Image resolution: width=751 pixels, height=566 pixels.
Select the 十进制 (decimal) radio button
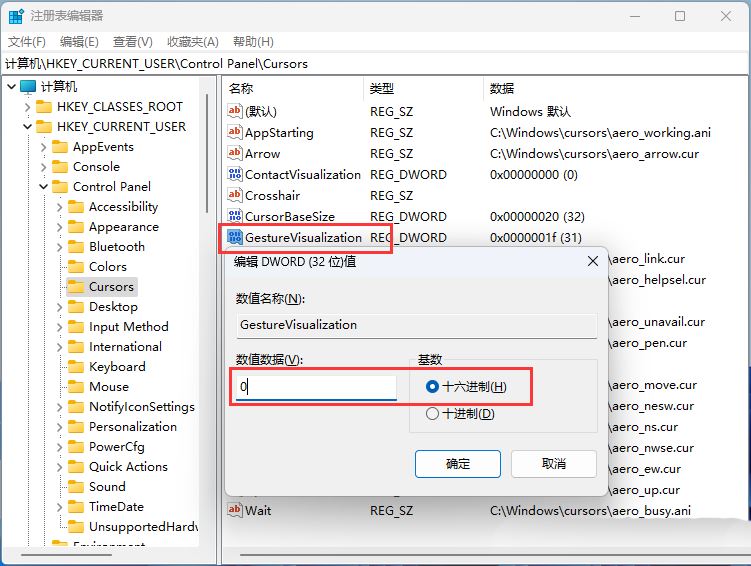(x=432, y=413)
